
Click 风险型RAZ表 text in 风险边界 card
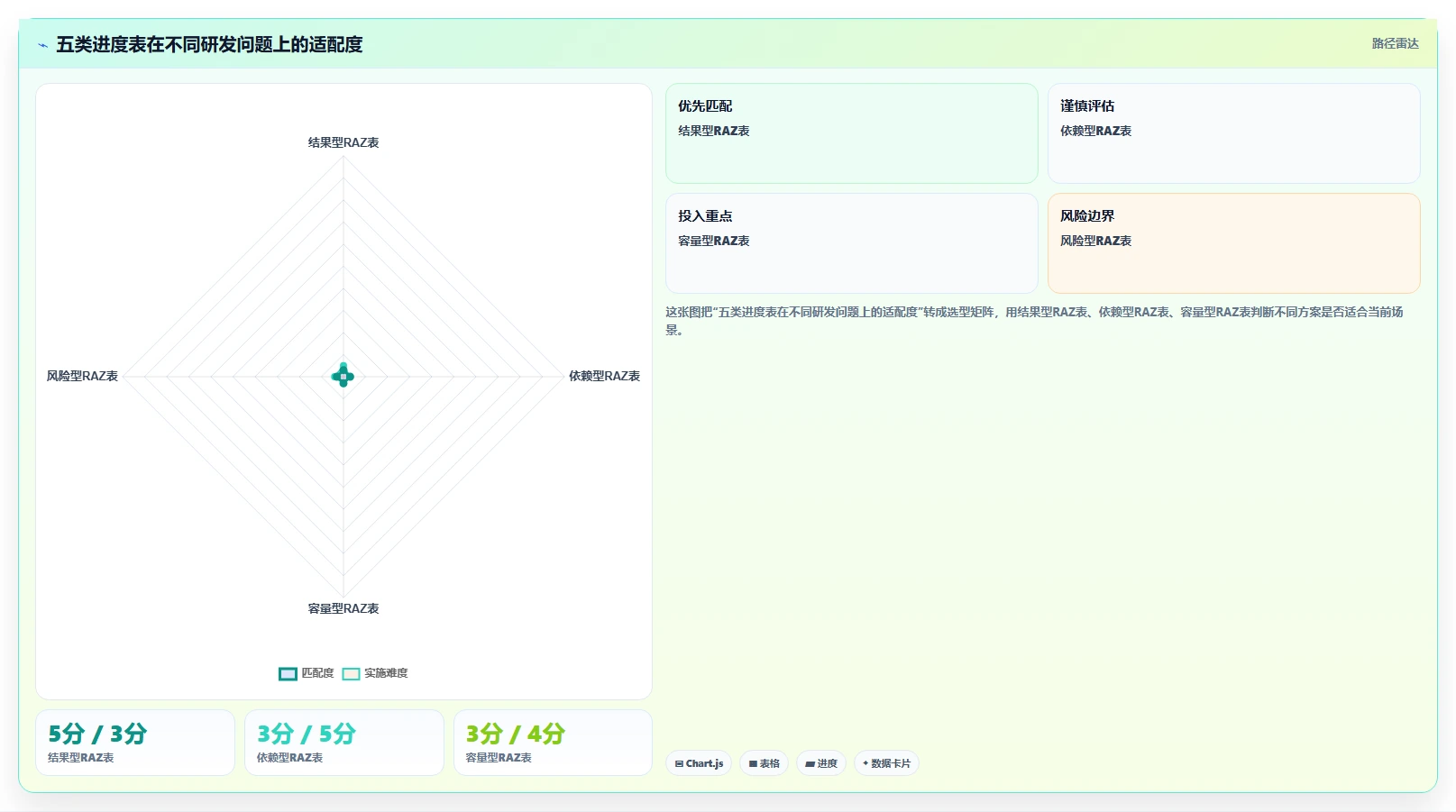click(x=1095, y=241)
